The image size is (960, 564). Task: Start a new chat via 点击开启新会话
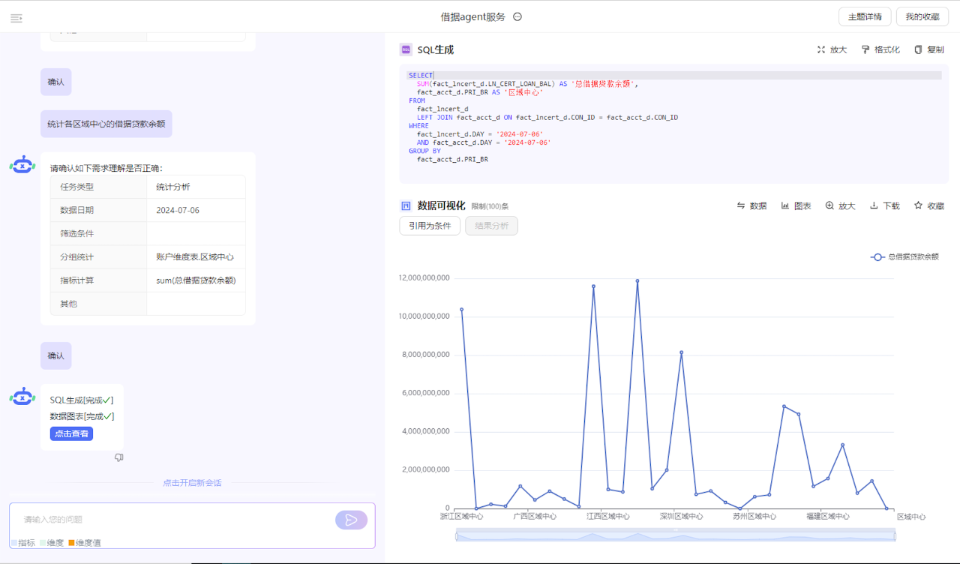point(192,483)
